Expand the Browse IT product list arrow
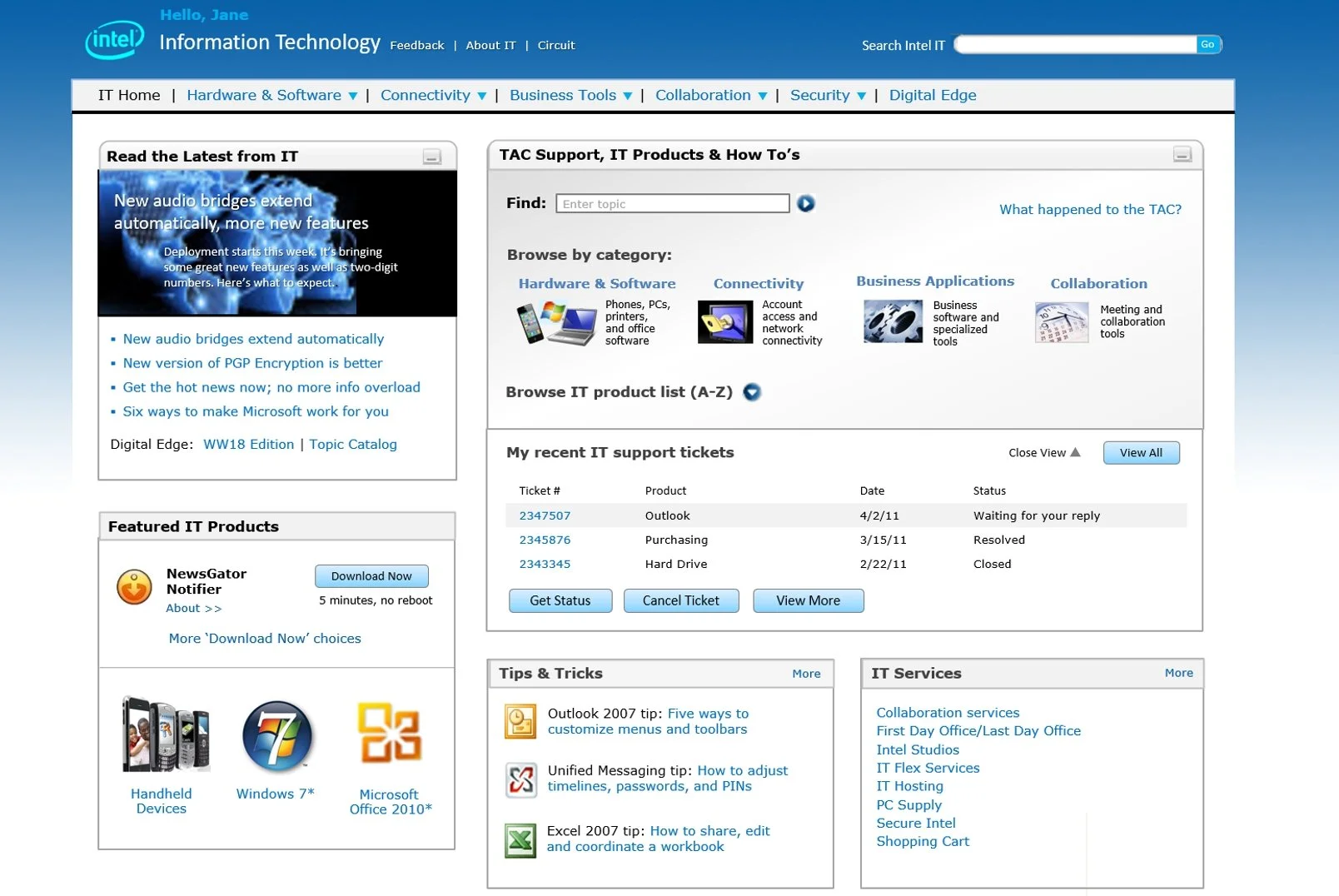1339x896 pixels. pos(751,391)
